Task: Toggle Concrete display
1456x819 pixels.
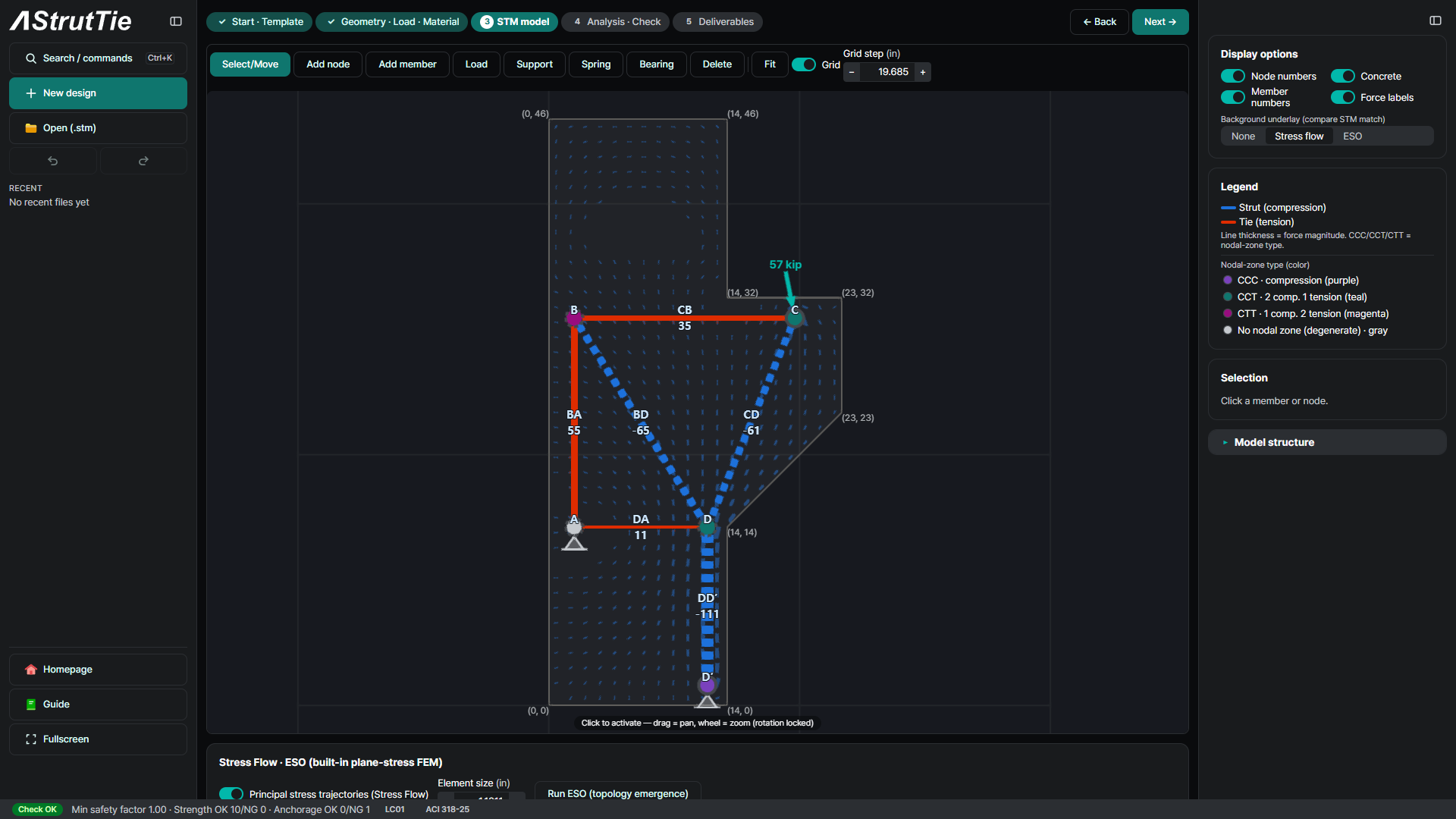Action: point(1343,76)
